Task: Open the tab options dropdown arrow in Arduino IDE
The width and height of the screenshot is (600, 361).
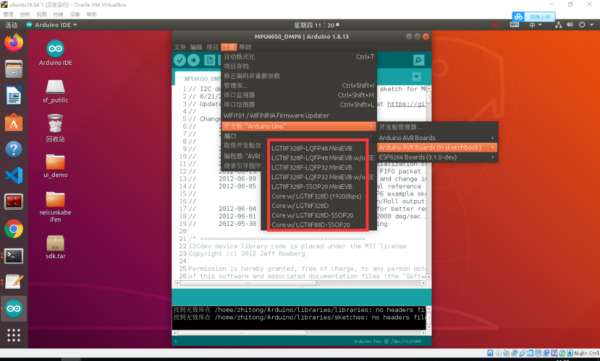Action: pyautogui.click(x=416, y=77)
